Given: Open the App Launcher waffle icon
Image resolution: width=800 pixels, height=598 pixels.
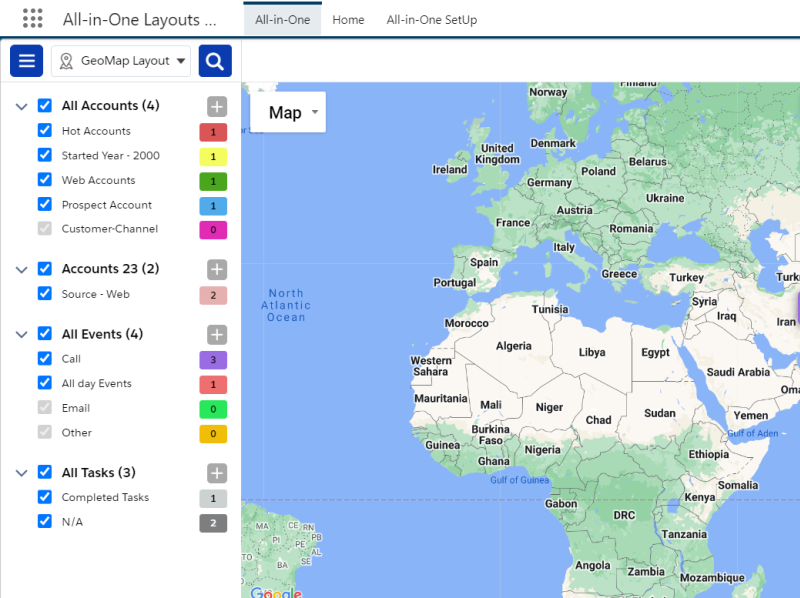Looking at the screenshot, I should 33,19.
